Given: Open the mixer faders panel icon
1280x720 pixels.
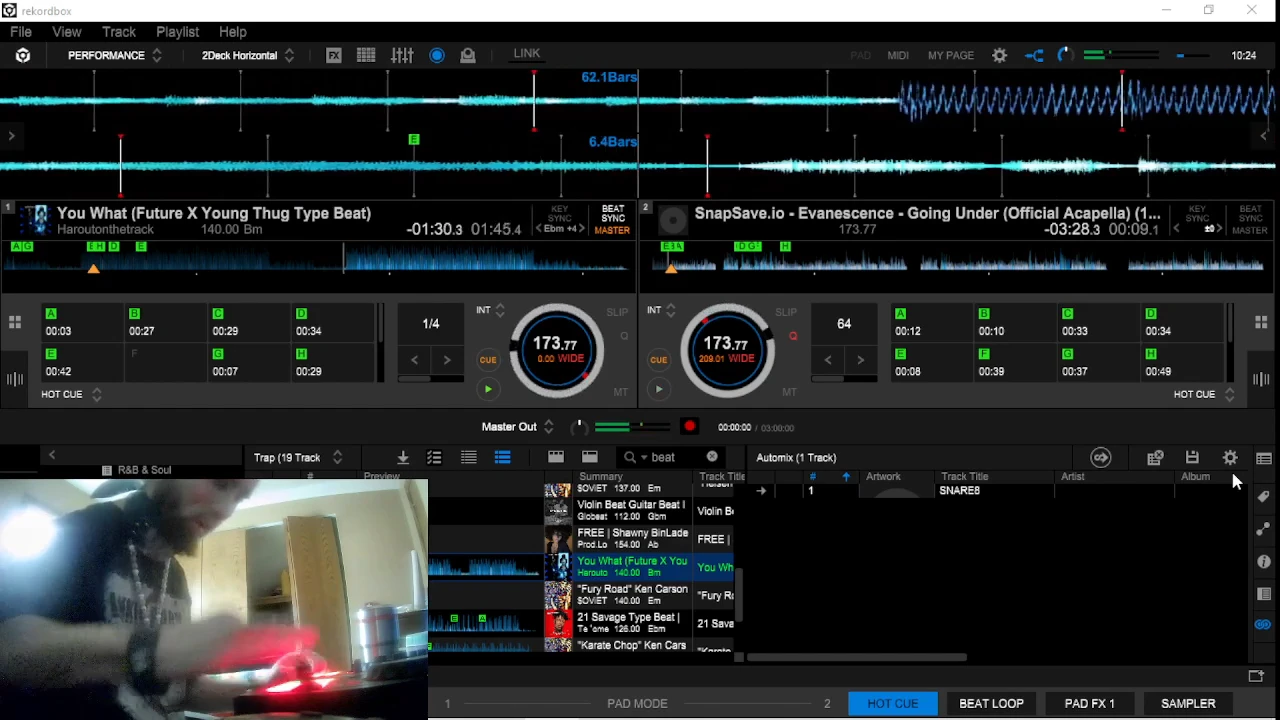Looking at the screenshot, I should [x=402, y=55].
